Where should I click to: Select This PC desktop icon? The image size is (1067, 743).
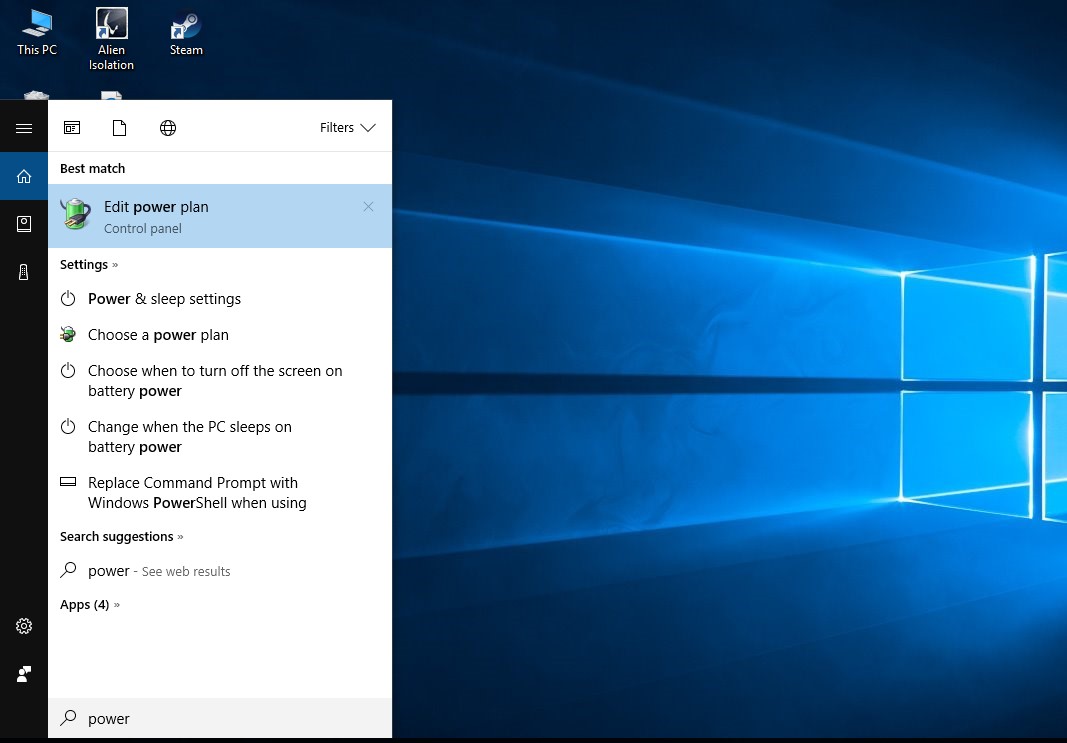(x=37, y=33)
